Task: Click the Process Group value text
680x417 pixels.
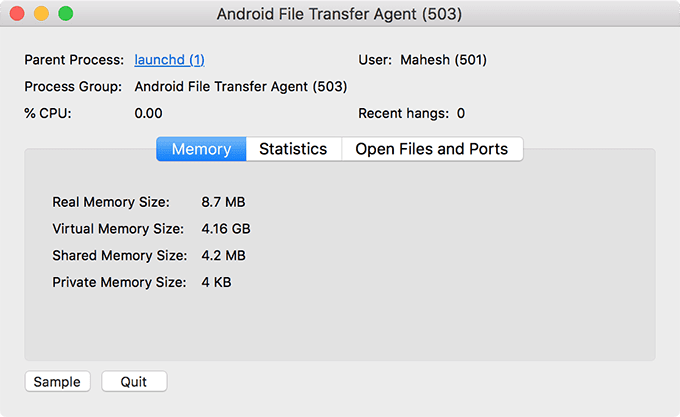Action: click(241, 87)
